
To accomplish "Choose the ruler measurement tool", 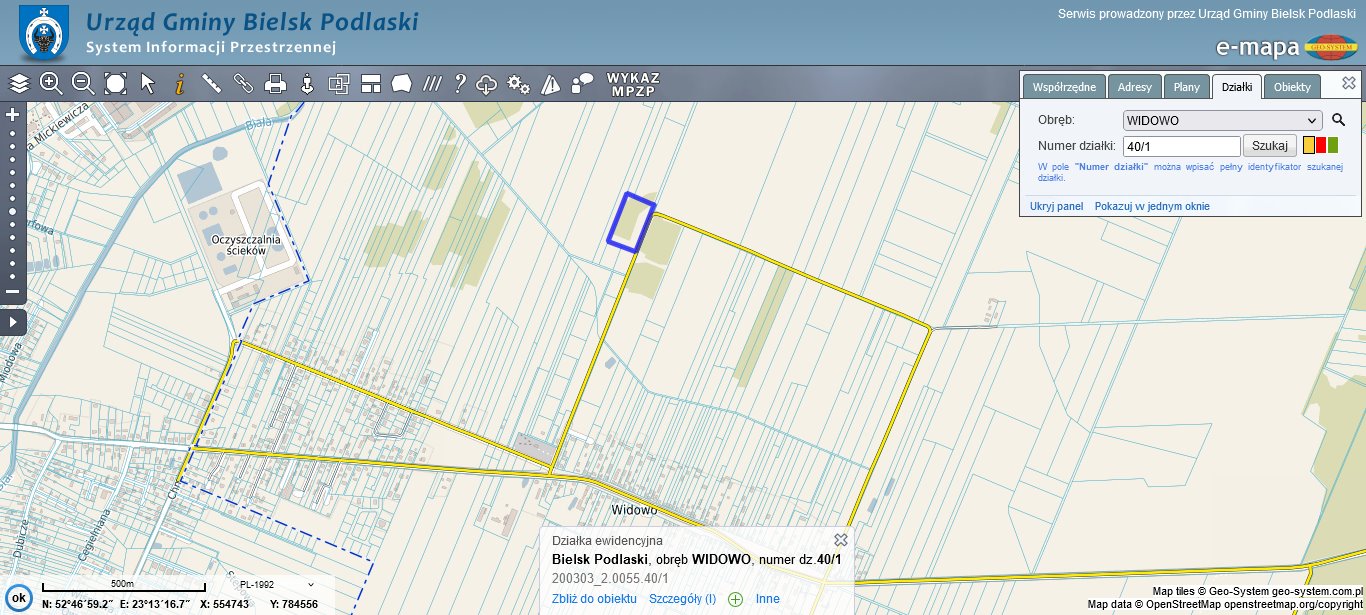I will click(211, 84).
